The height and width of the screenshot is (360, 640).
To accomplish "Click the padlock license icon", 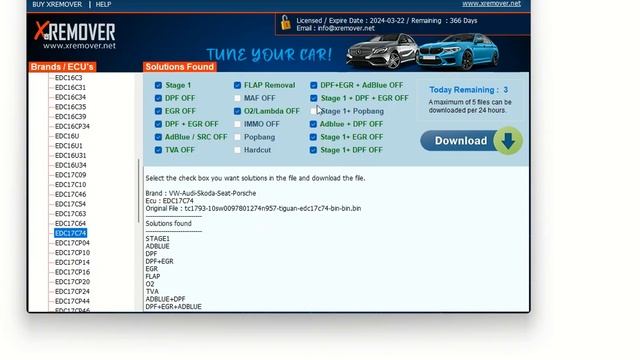I will click(x=286, y=23).
